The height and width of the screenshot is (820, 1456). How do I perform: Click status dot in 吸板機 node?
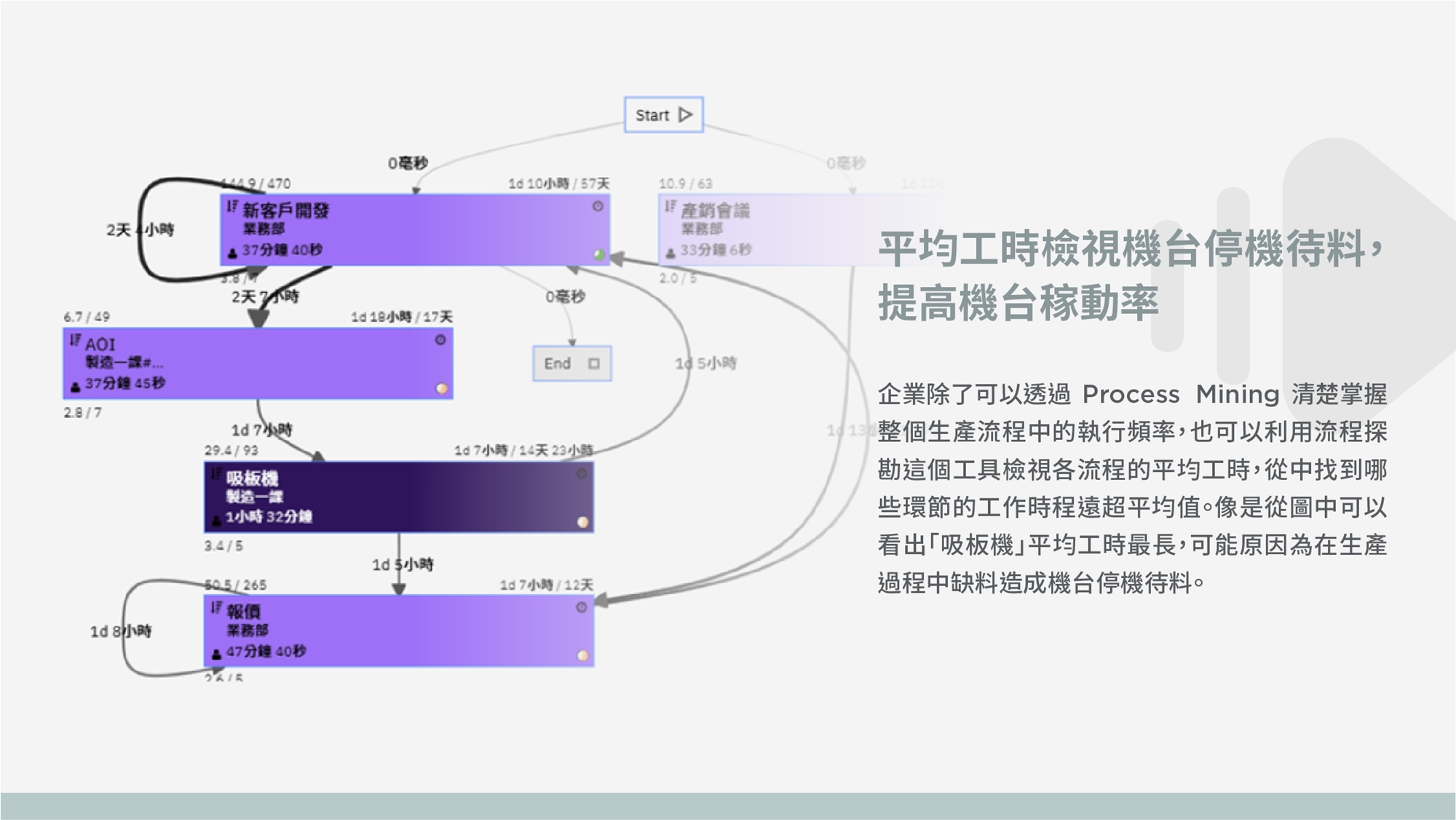(582, 522)
